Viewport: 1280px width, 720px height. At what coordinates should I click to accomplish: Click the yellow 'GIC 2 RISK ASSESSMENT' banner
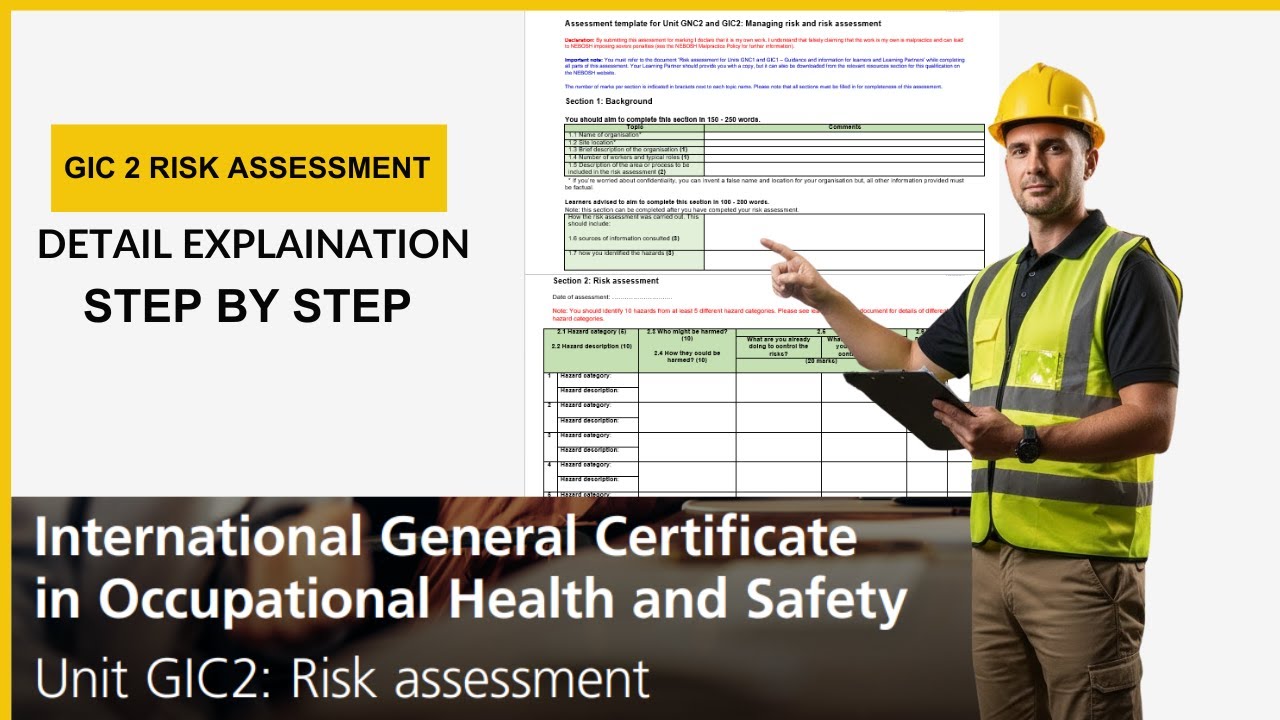[x=249, y=168]
